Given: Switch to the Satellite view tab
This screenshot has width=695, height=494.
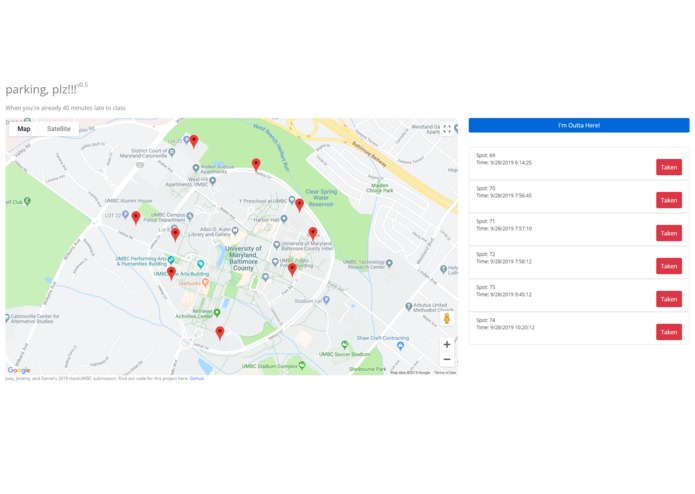Looking at the screenshot, I should click(x=59, y=129).
